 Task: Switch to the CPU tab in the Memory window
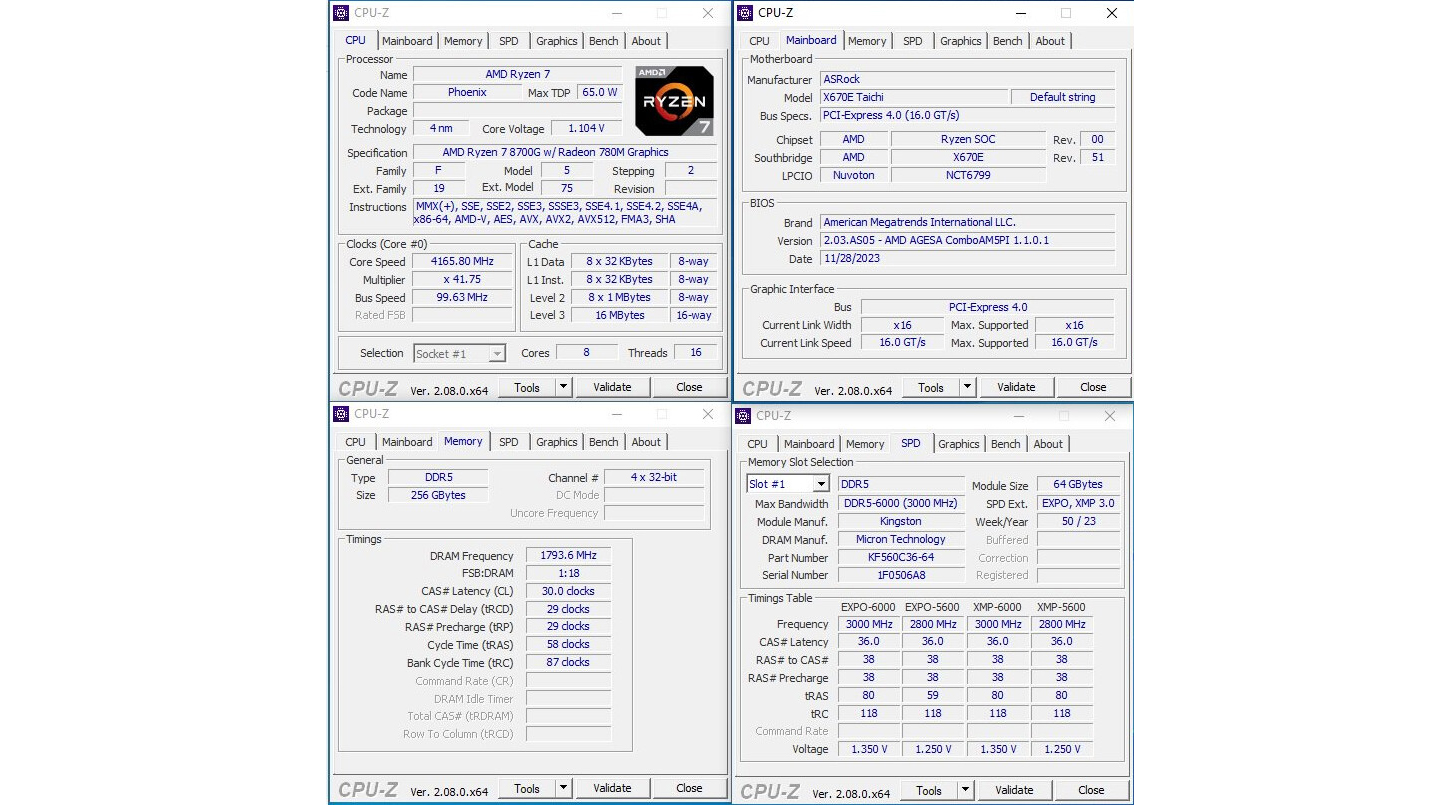click(x=356, y=442)
